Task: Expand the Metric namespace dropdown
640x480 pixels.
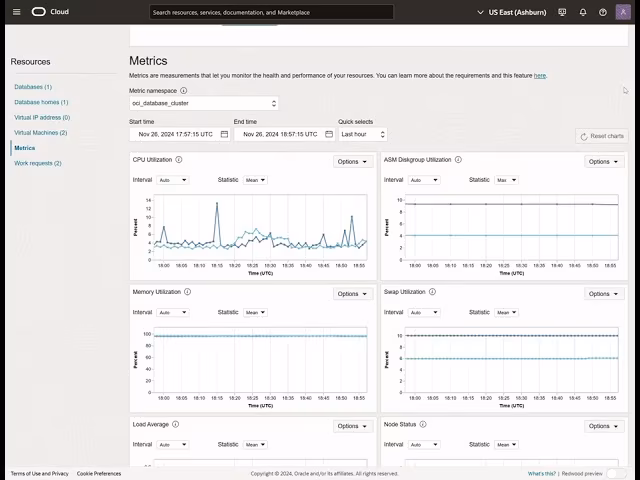Action: [x=204, y=103]
